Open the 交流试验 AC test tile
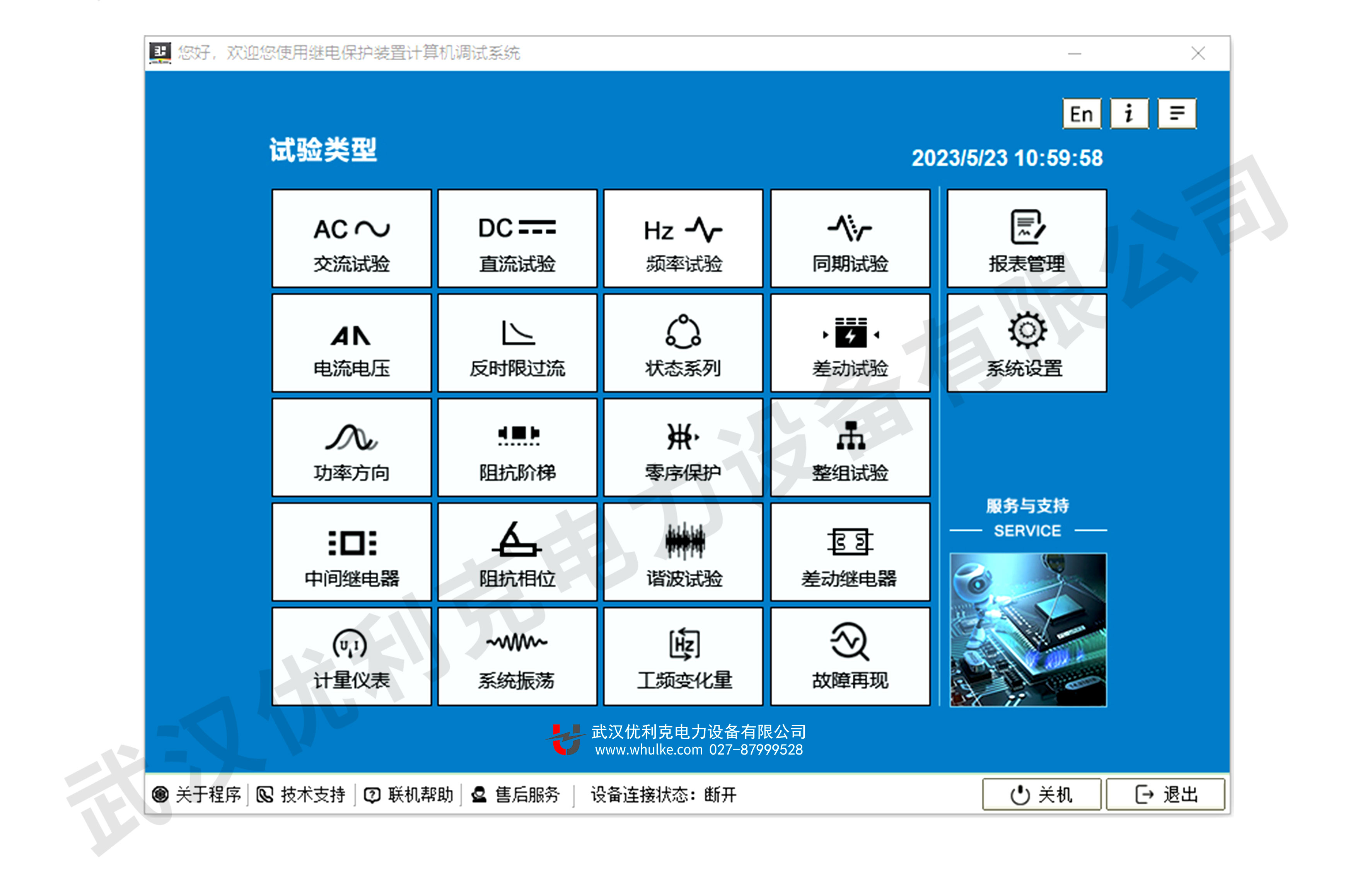The height and width of the screenshot is (896, 1348). point(351,238)
